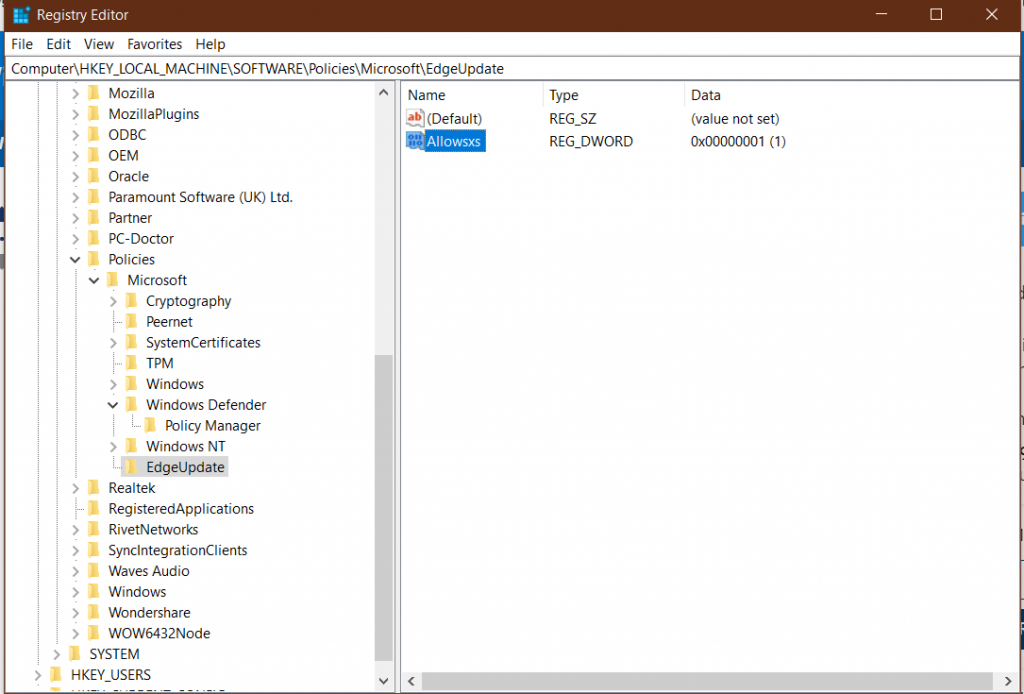This screenshot has height=694, width=1024.
Task: Click the PC-Doctor folder icon
Action: point(94,238)
